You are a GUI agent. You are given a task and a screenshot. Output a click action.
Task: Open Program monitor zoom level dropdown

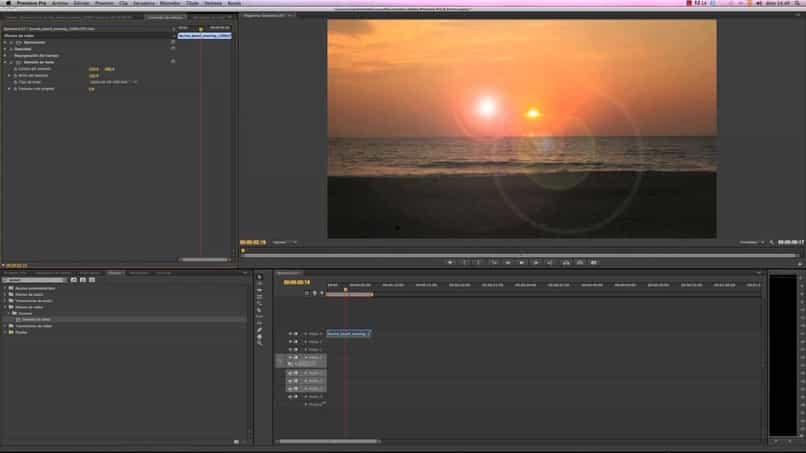tap(285, 242)
